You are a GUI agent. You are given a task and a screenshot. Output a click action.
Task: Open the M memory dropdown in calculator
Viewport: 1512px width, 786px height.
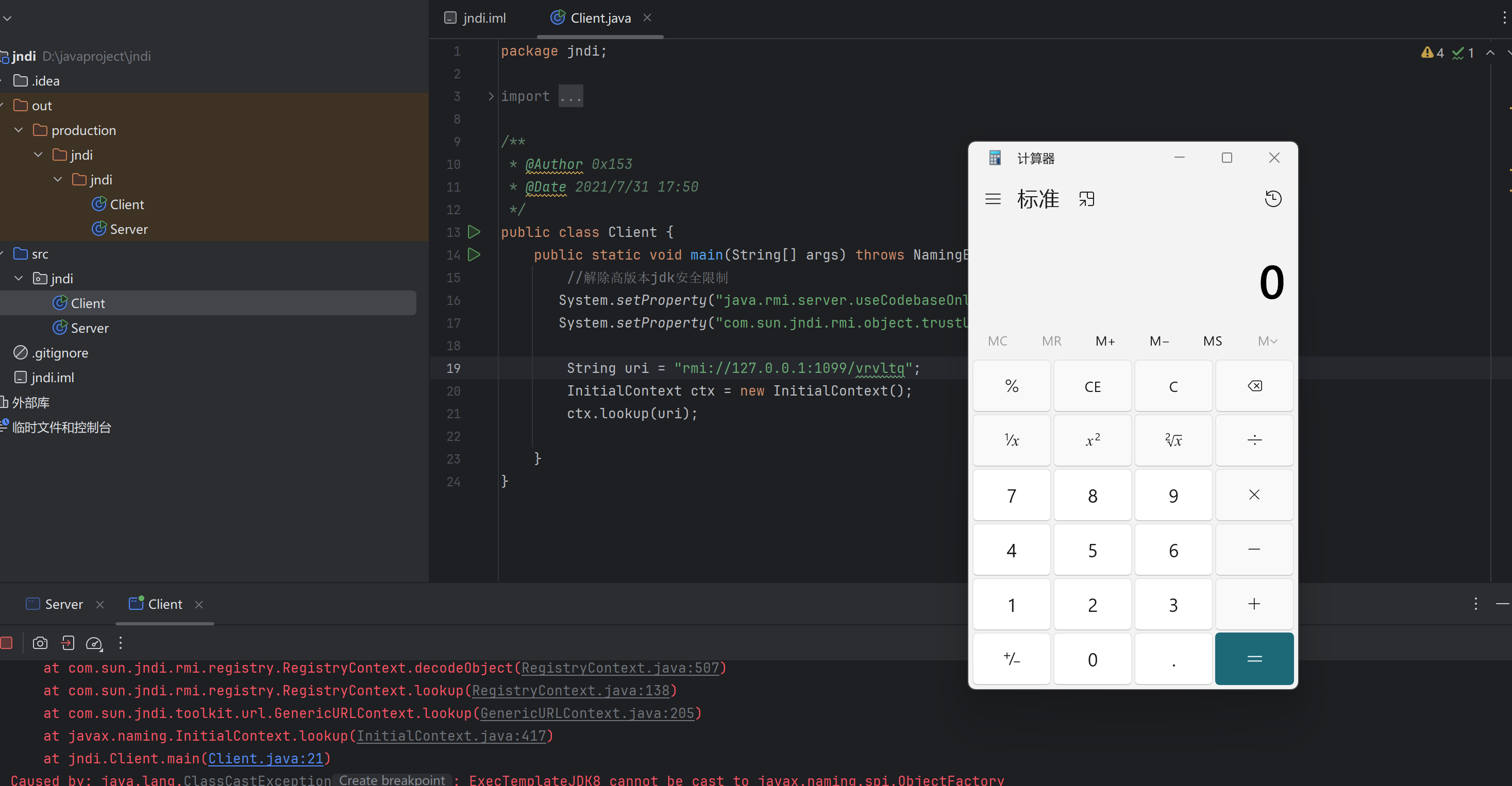(x=1267, y=341)
